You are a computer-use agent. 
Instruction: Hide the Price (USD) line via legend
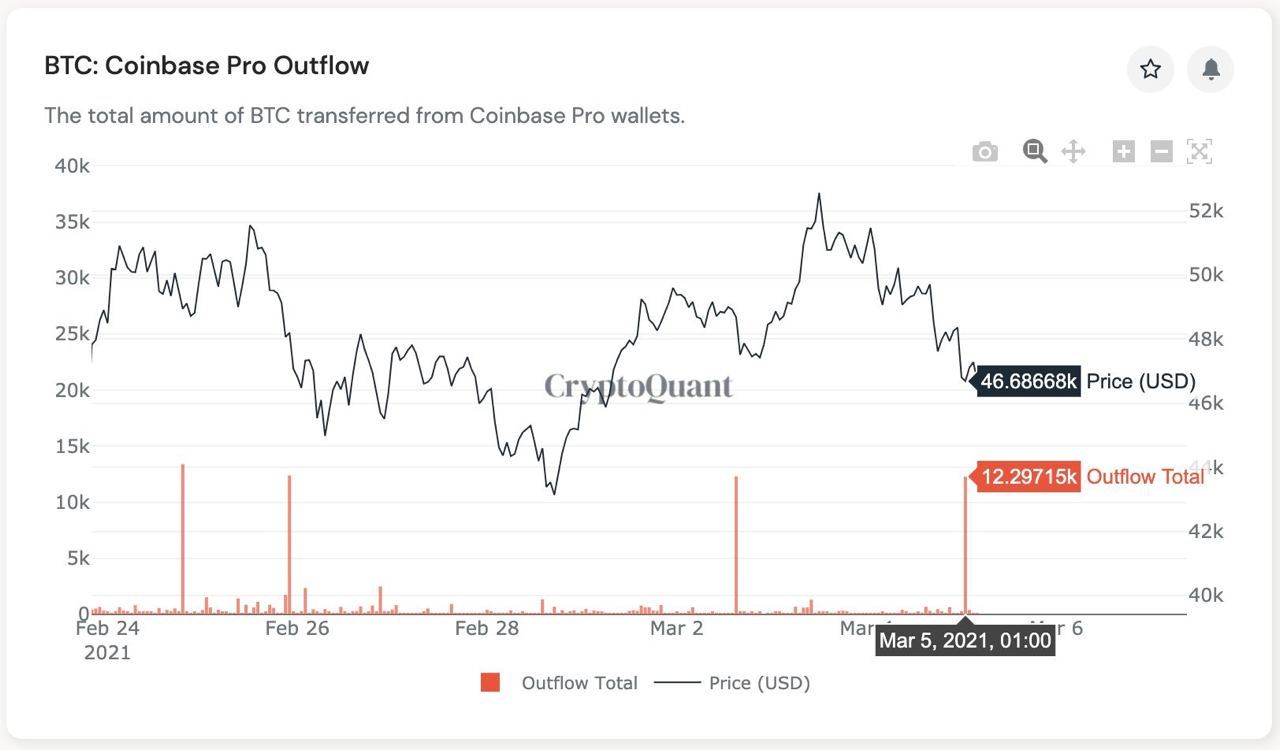(761, 683)
